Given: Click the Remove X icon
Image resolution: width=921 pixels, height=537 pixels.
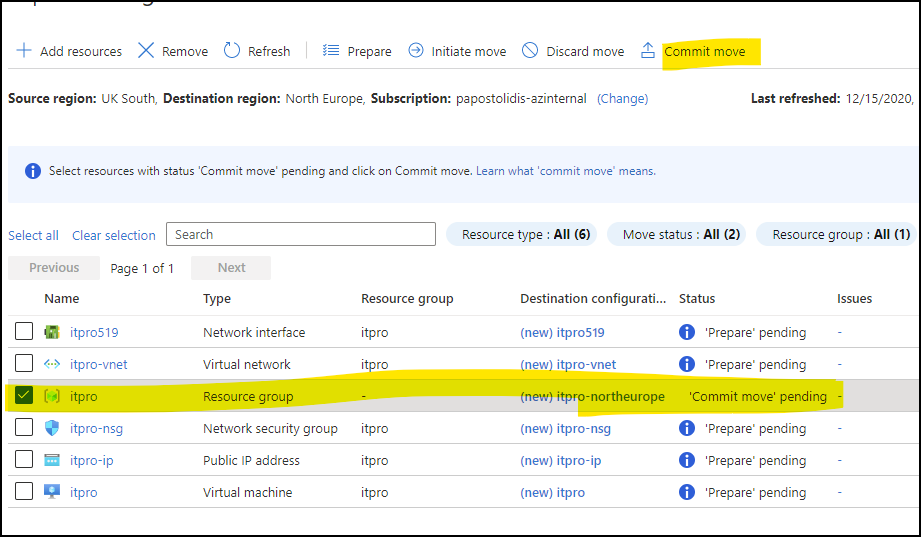Looking at the screenshot, I should [x=146, y=51].
